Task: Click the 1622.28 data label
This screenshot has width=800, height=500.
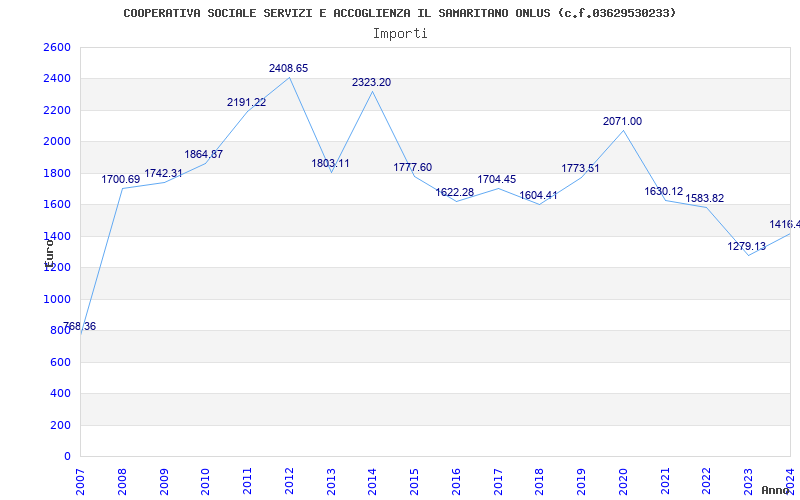Action: click(x=455, y=193)
